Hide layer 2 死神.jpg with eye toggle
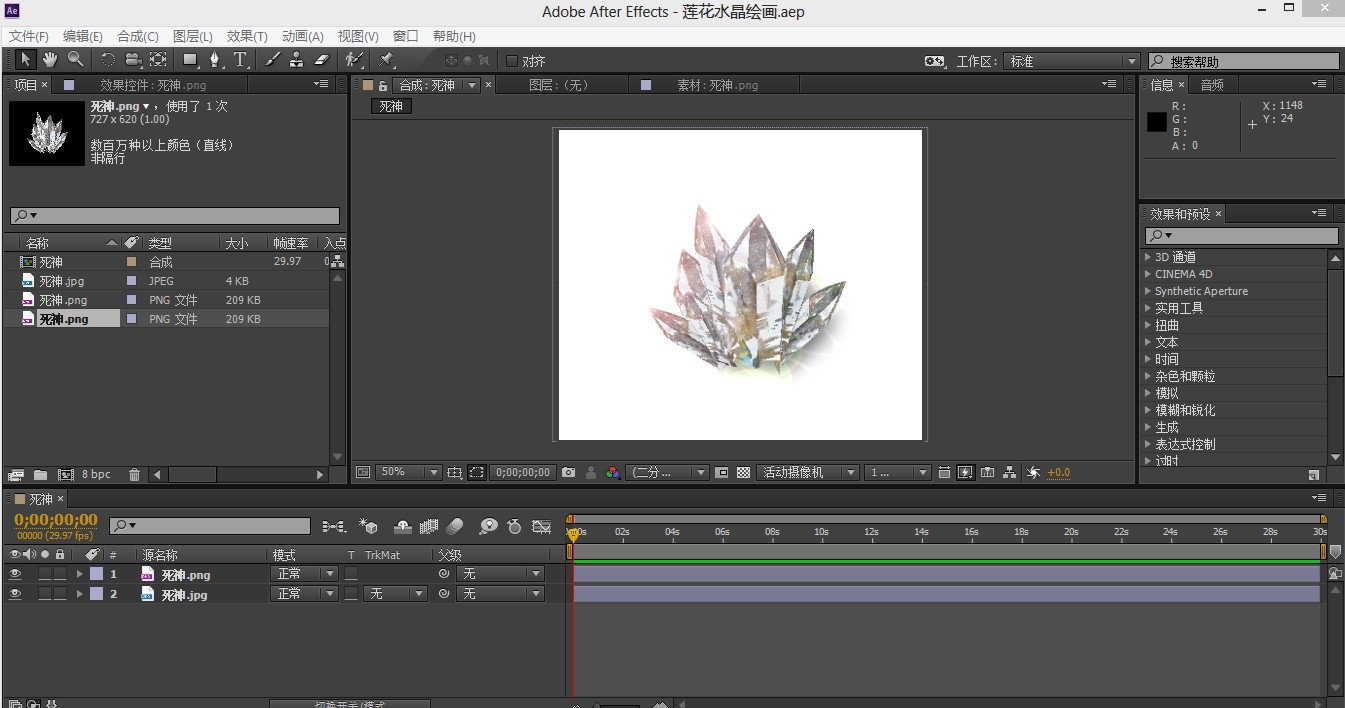Screen dimensions: 1345x708 click(x=15, y=594)
